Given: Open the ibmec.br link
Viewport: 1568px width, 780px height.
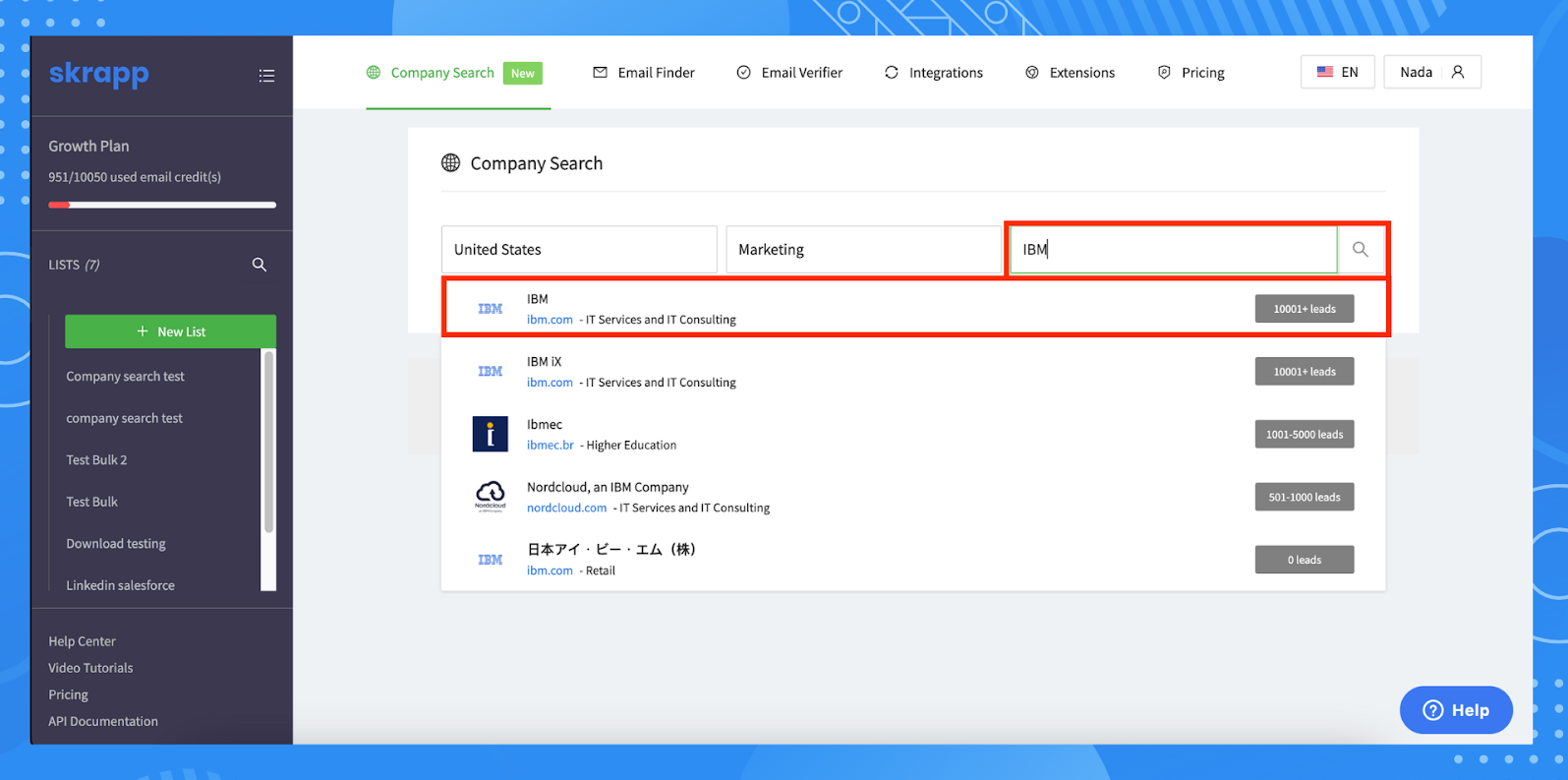Looking at the screenshot, I should click(551, 446).
